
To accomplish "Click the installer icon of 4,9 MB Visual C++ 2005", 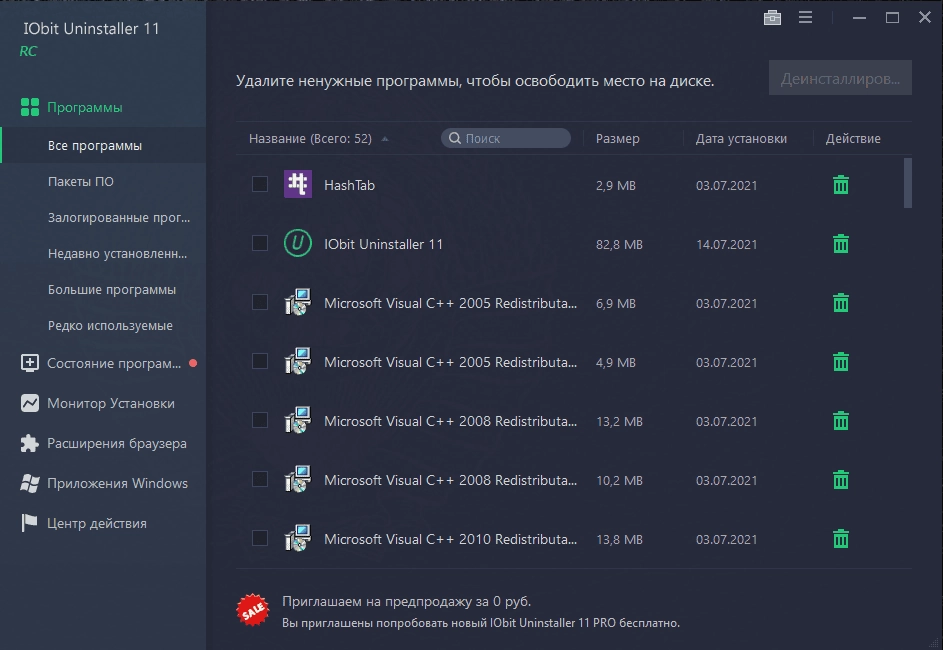I will coord(298,361).
